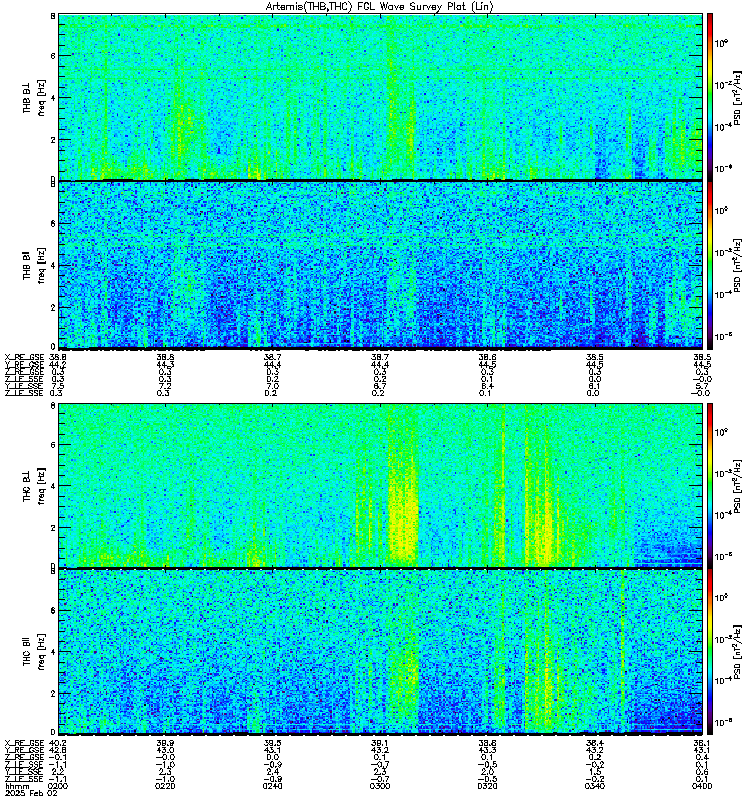This screenshot has width=750, height=800.
Task: Click the hhmm label at the bottom left
Action: click(x=17, y=786)
